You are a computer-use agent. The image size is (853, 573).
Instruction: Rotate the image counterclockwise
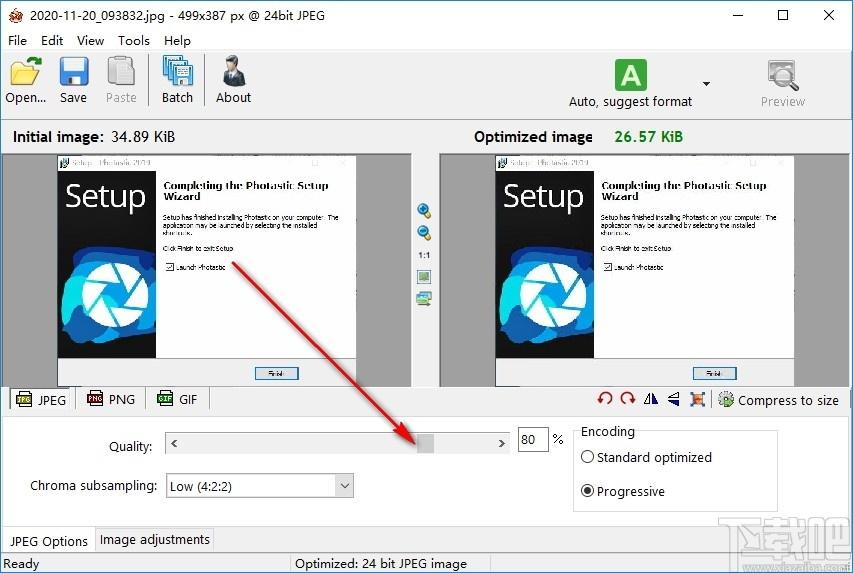(604, 399)
